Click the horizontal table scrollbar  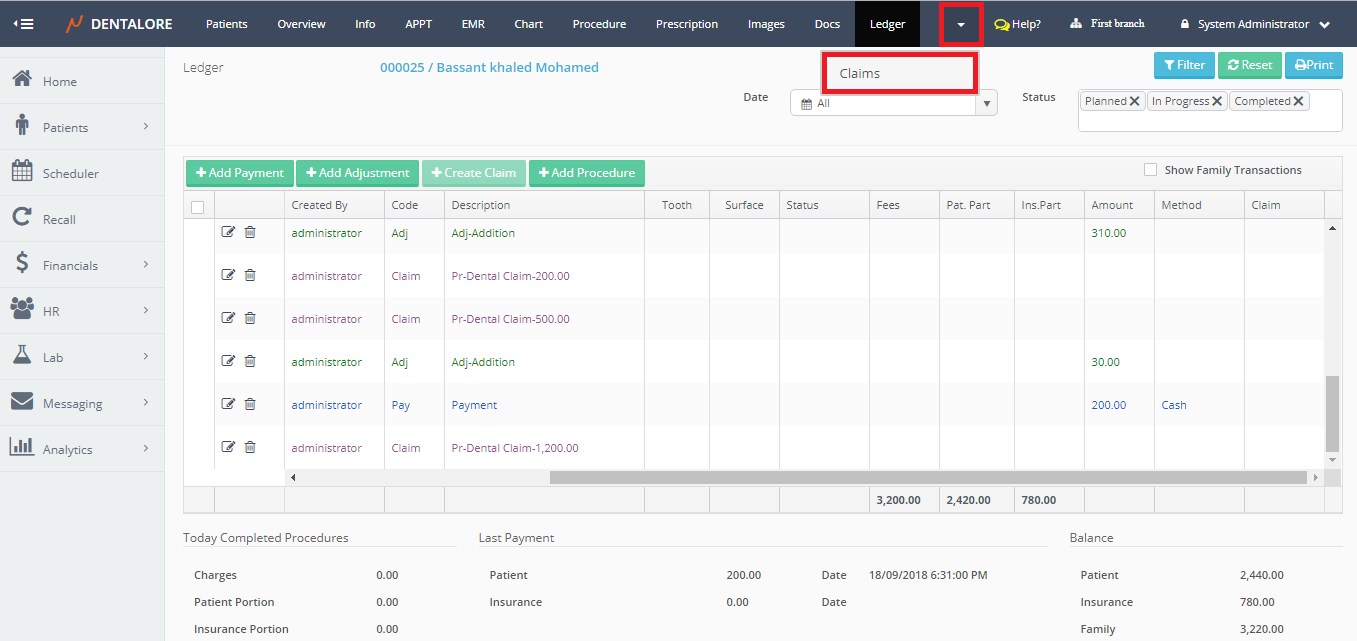[927, 478]
